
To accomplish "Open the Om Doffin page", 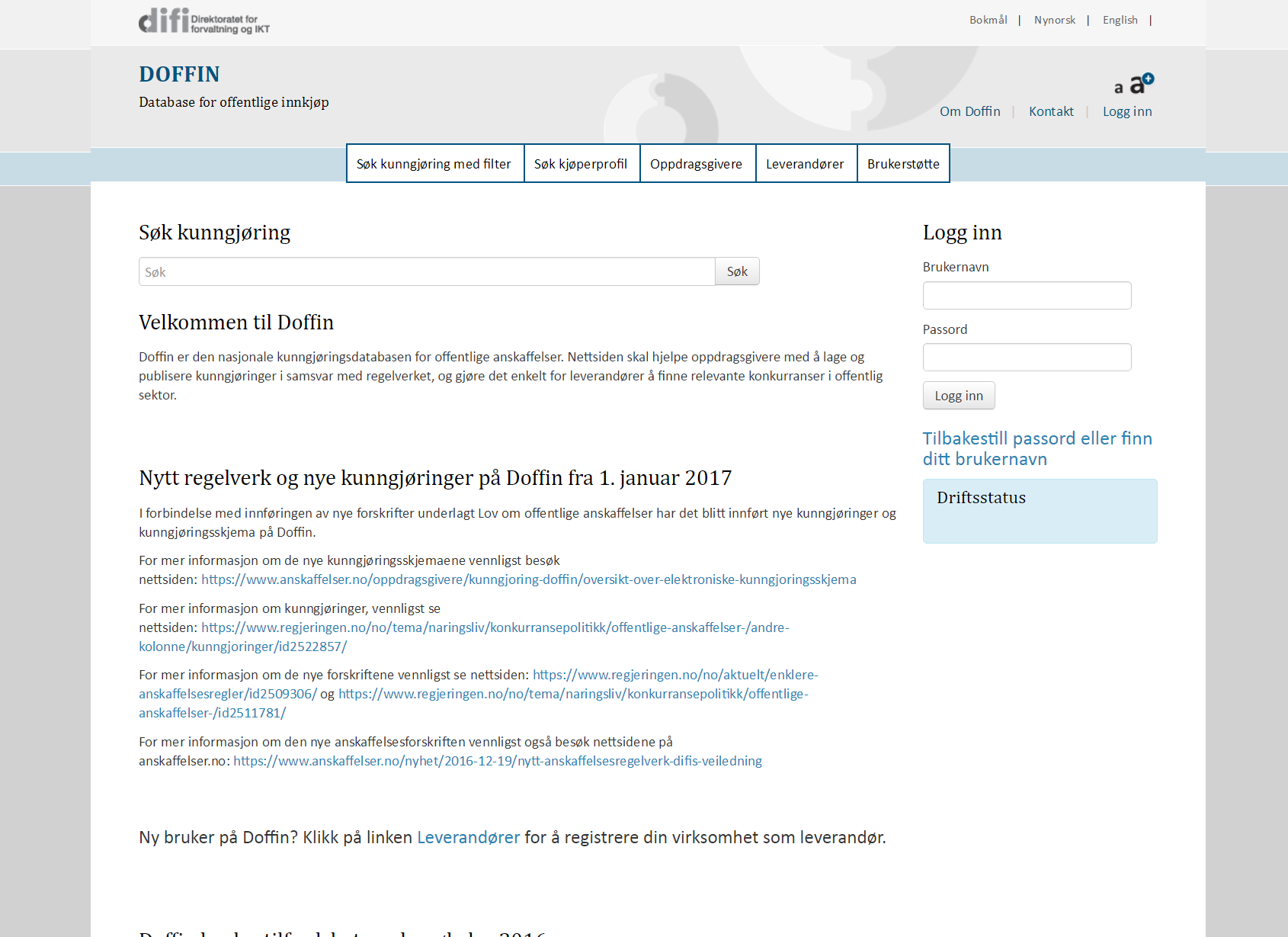I will (969, 111).
